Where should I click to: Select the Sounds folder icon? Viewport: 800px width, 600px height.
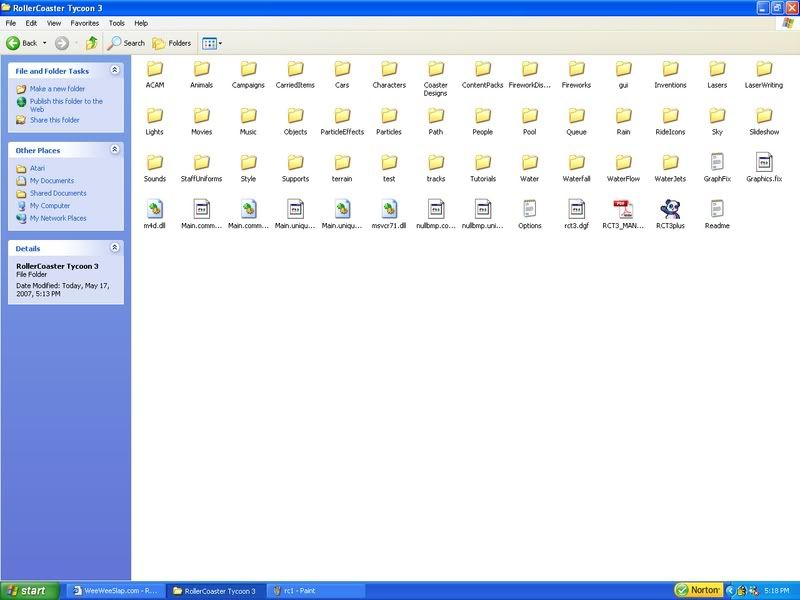pyautogui.click(x=155, y=162)
